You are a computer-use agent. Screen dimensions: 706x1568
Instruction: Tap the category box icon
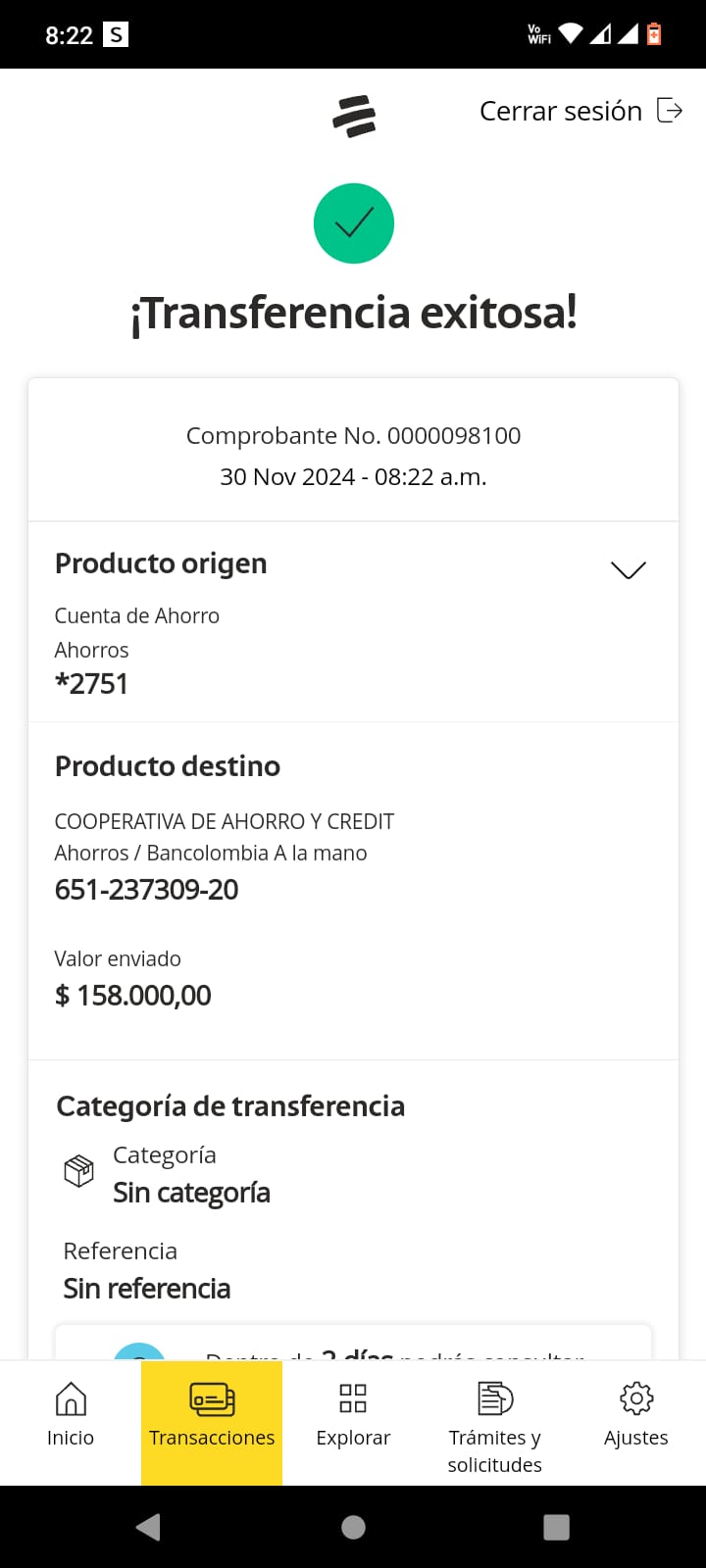click(x=78, y=1171)
